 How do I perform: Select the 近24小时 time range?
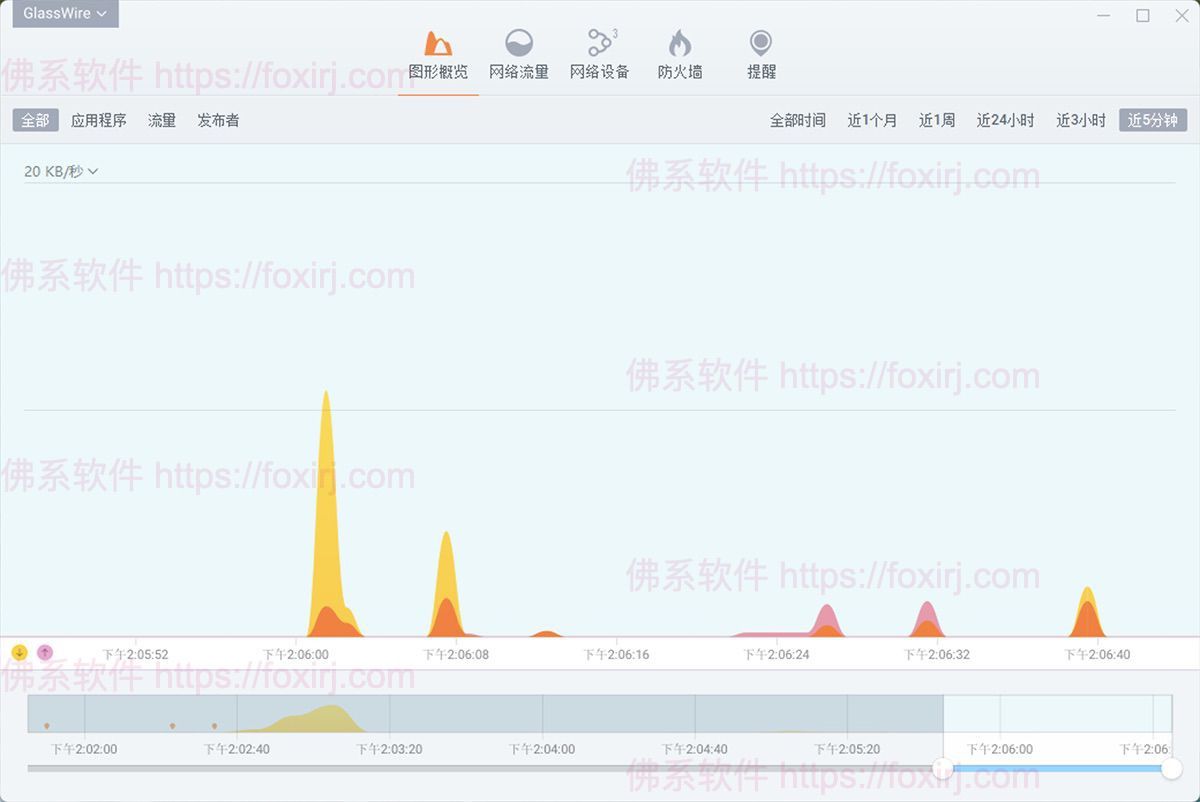[1004, 120]
